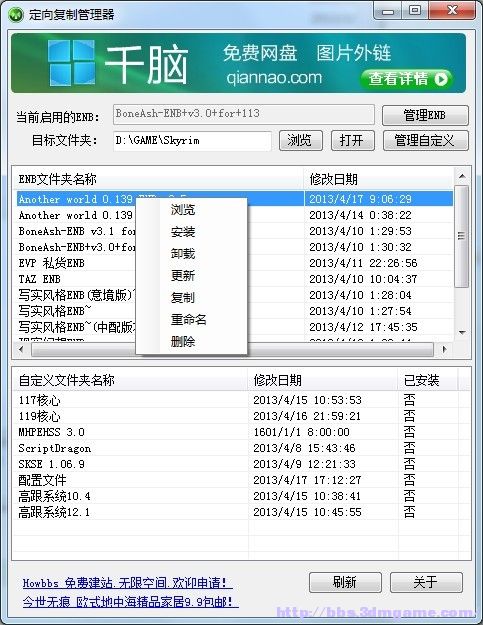Click horizontal scrollbar right arrow
This screenshot has width=483, height=625.
(444, 350)
